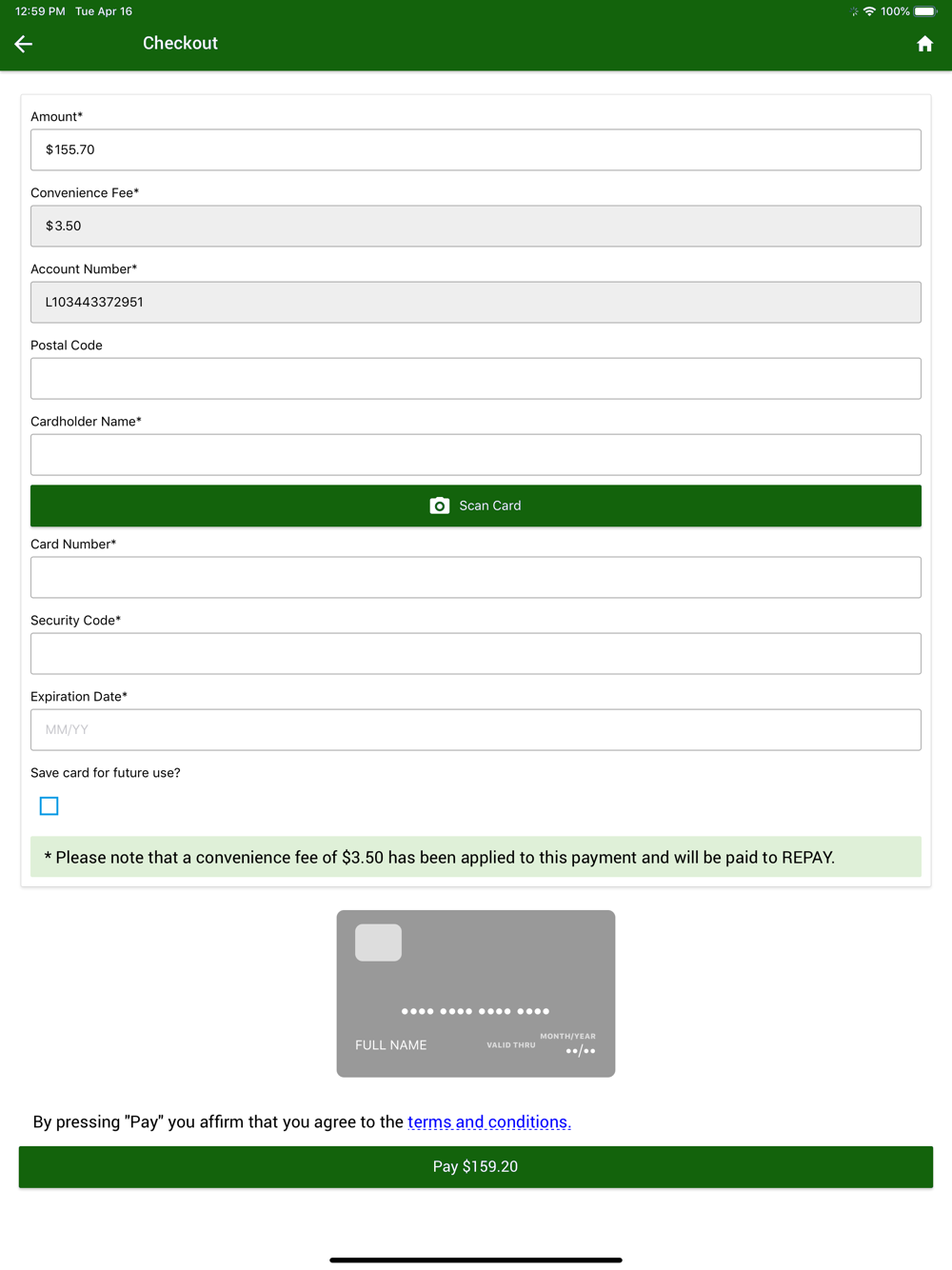Focus the Postal Code field
This screenshot has height=1270, width=952.
(476, 378)
